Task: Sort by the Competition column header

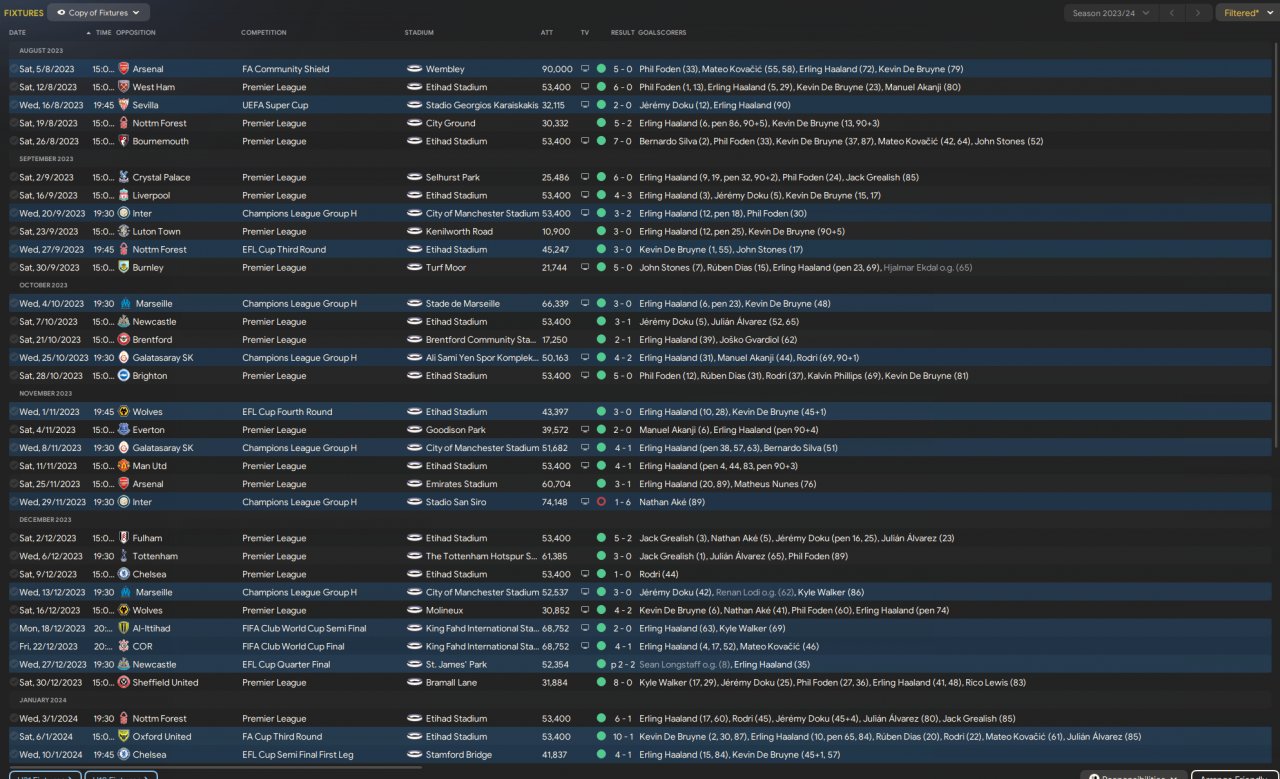Action: 264,33
